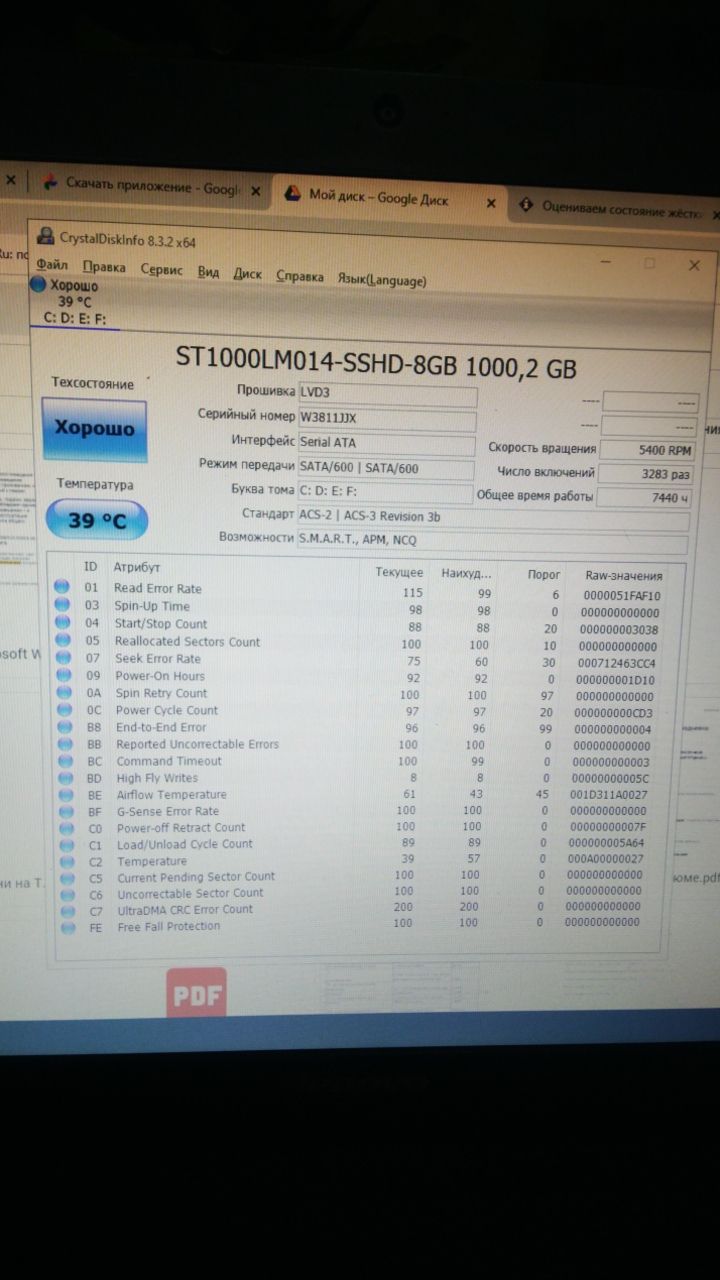Click the status icon for Temperature attribute
The height and width of the screenshot is (1280, 720).
pyautogui.click(x=68, y=861)
